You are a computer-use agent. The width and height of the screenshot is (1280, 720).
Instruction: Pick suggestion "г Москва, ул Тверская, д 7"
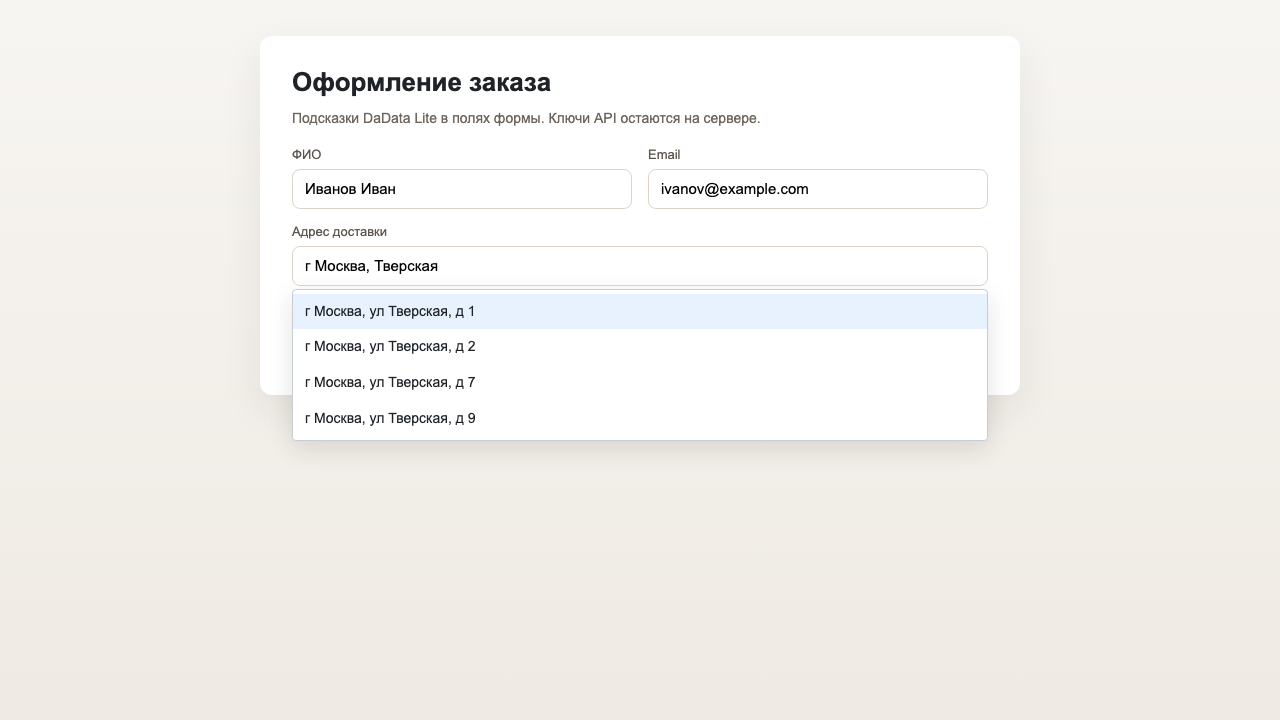pos(640,383)
